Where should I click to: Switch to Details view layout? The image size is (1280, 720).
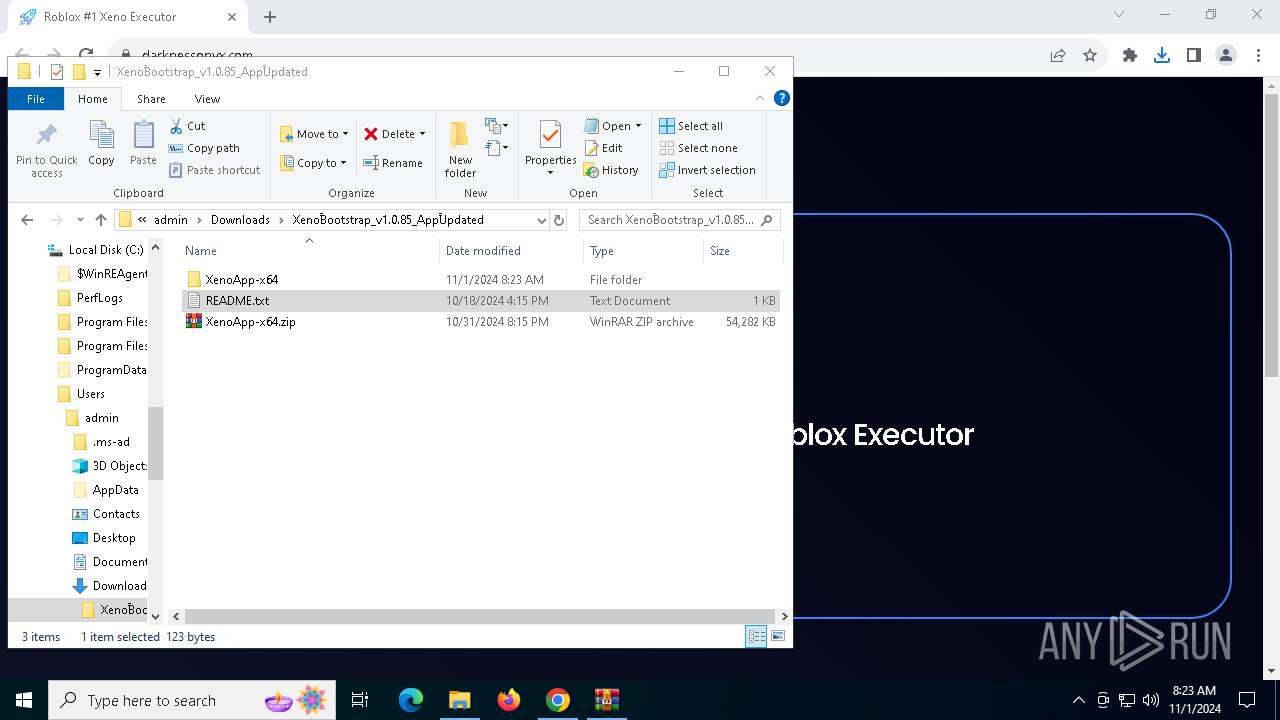(757, 637)
